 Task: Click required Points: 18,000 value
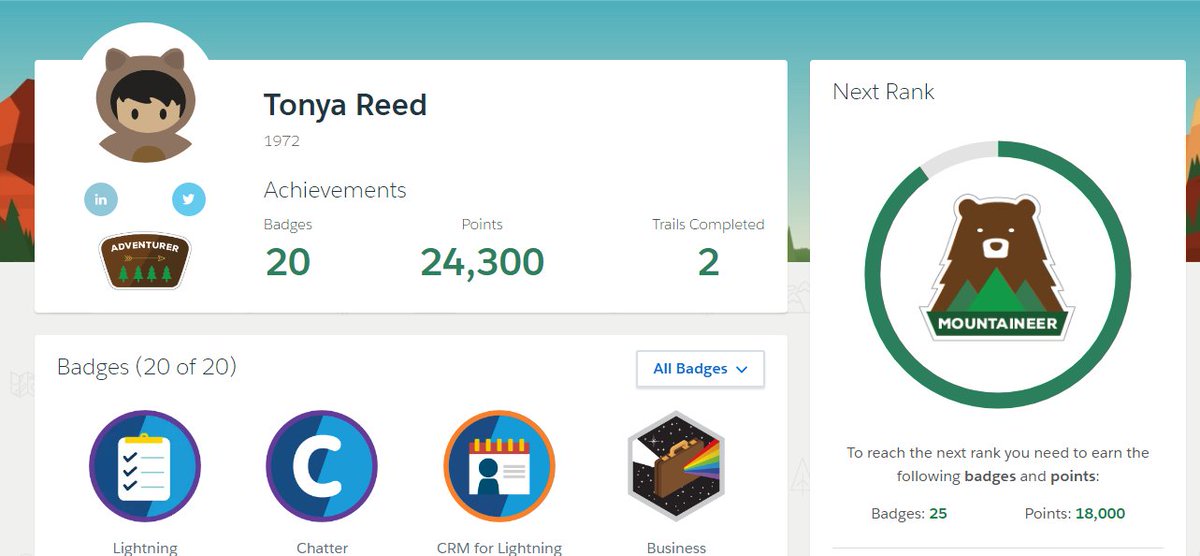(x=1100, y=514)
